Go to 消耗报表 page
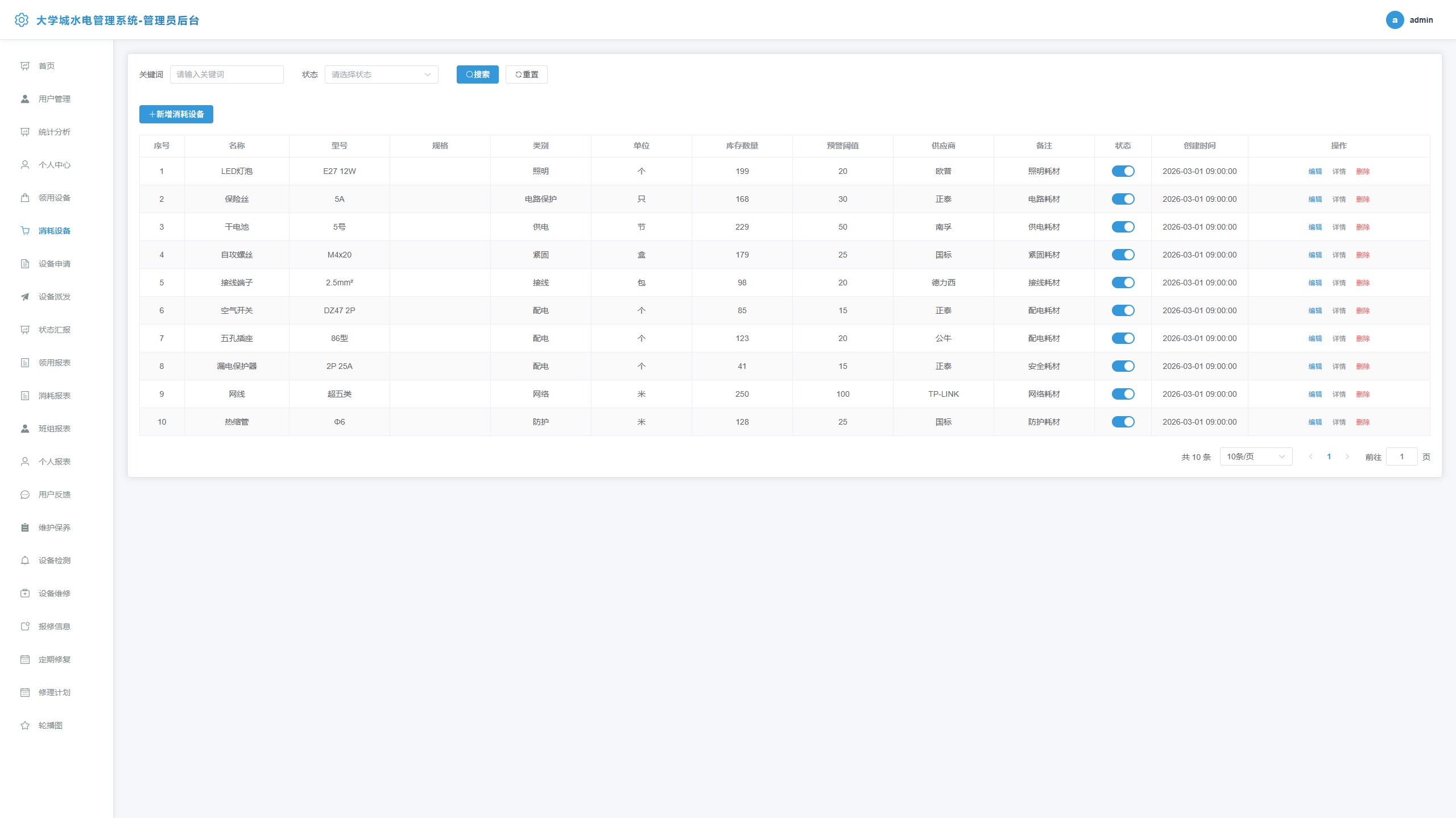 55,396
